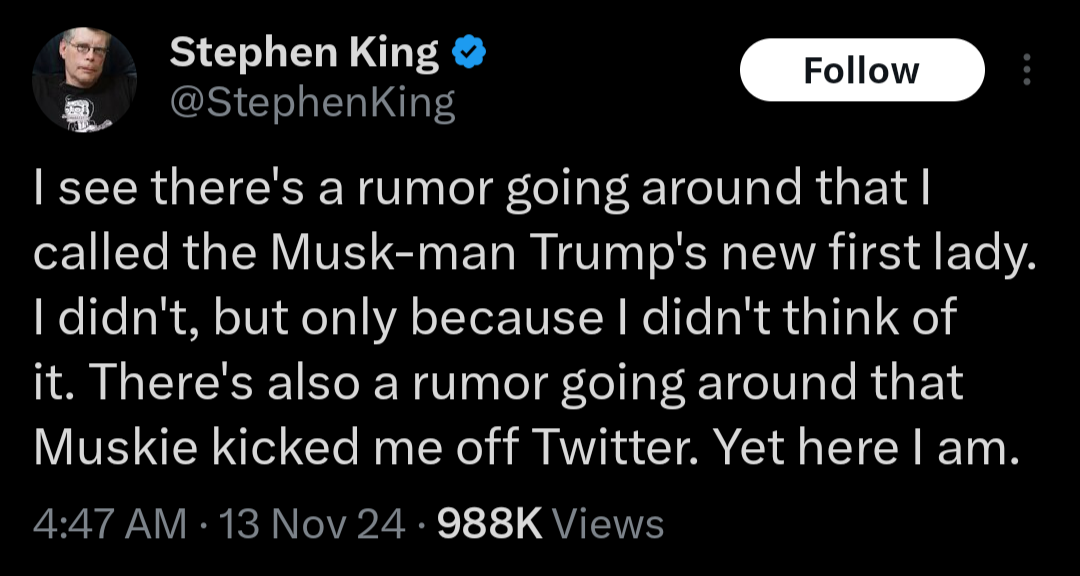Click the Views label beside 988K
This screenshot has width=1080, height=576.
click(x=608, y=524)
